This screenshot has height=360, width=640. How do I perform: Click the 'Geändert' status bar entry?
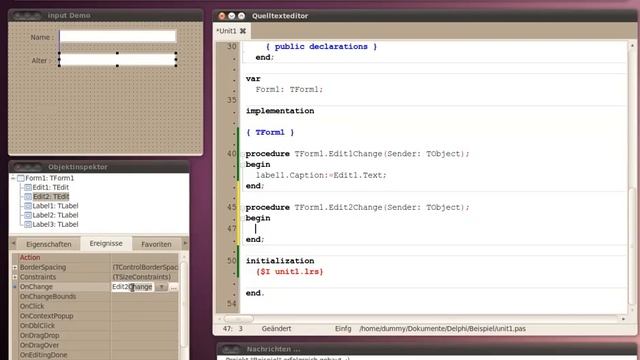[276, 329]
